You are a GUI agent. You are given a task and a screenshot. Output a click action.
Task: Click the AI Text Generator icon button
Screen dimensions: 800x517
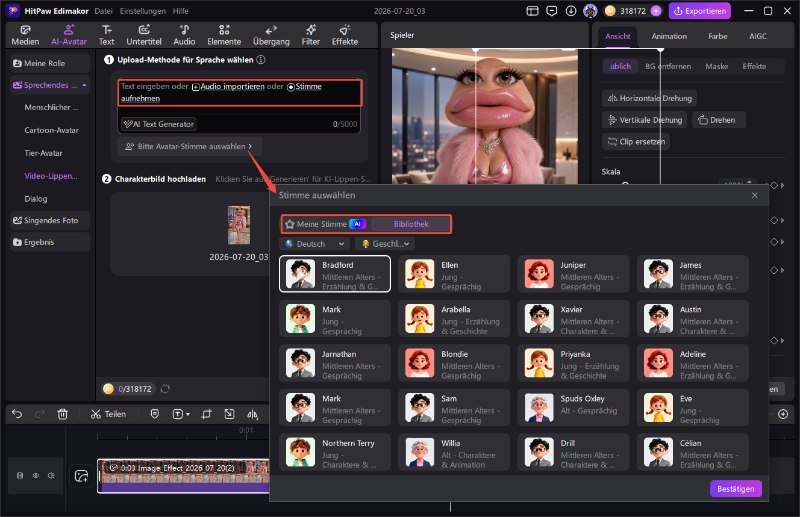(x=159, y=124)
